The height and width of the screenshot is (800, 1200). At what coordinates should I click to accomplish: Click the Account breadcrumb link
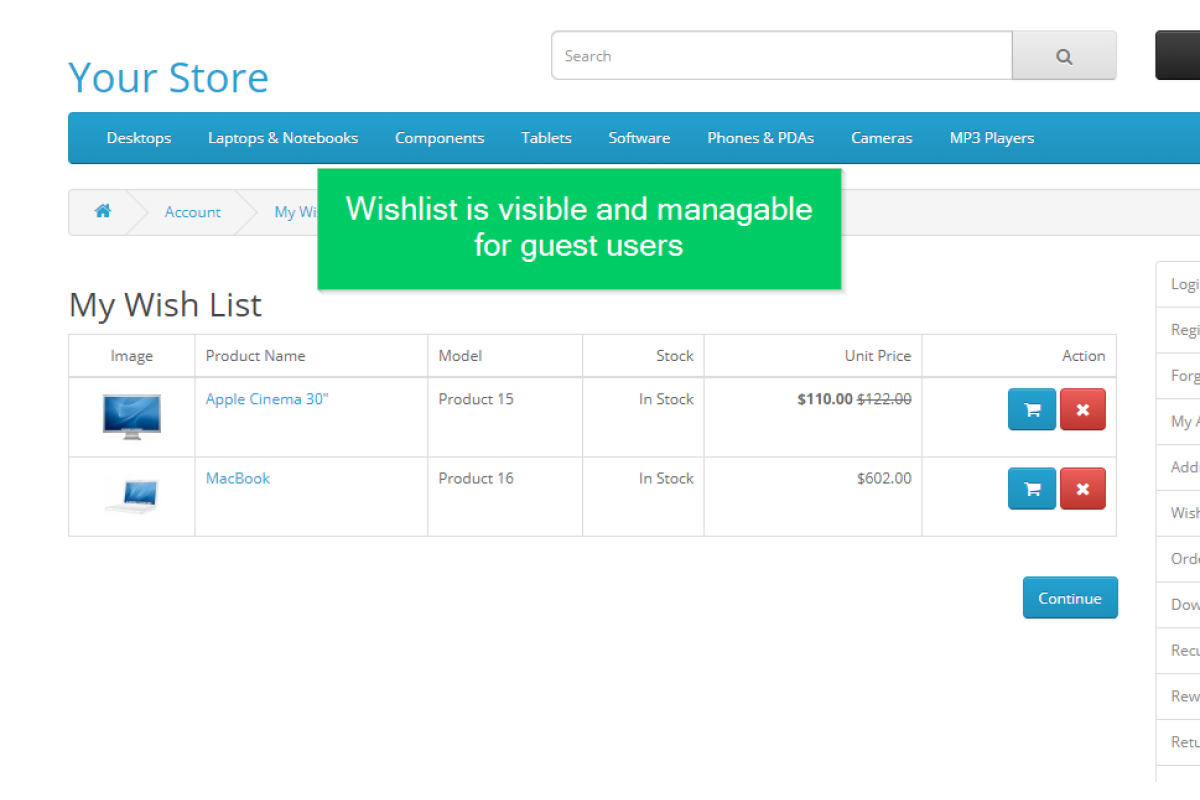[x=193, y=212]
